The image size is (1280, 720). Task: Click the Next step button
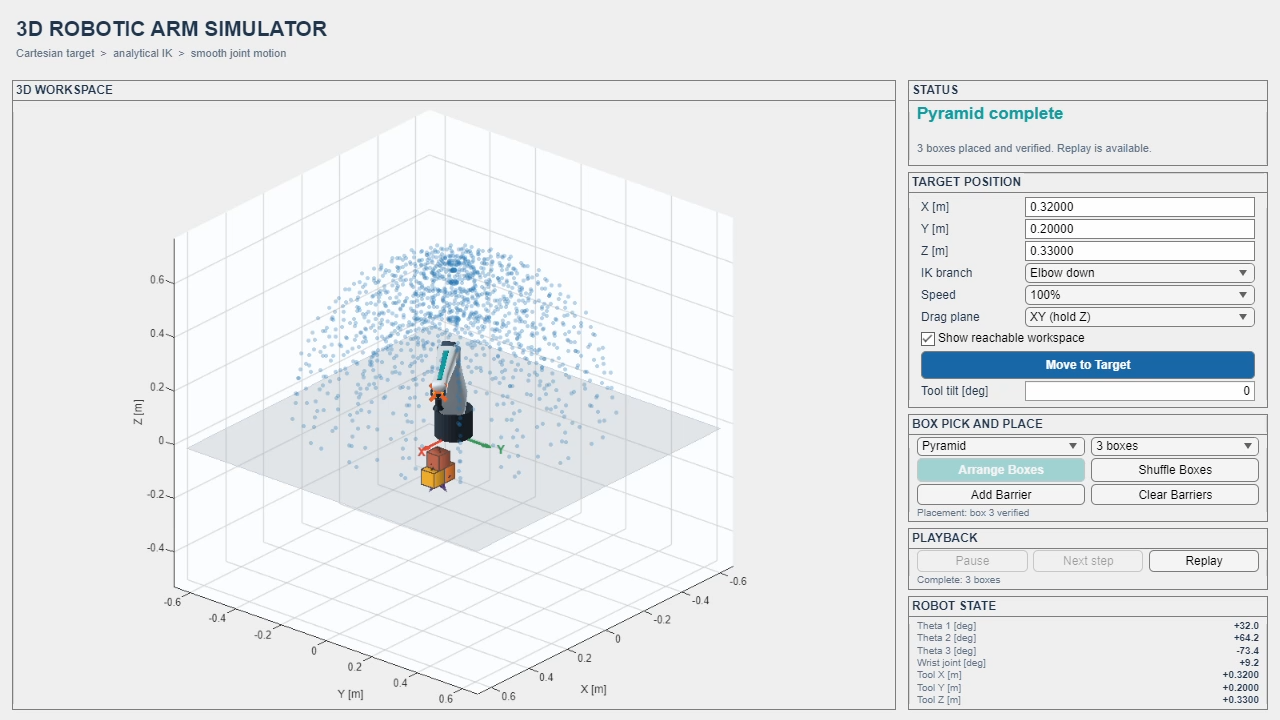click(x=1088, y=561)
